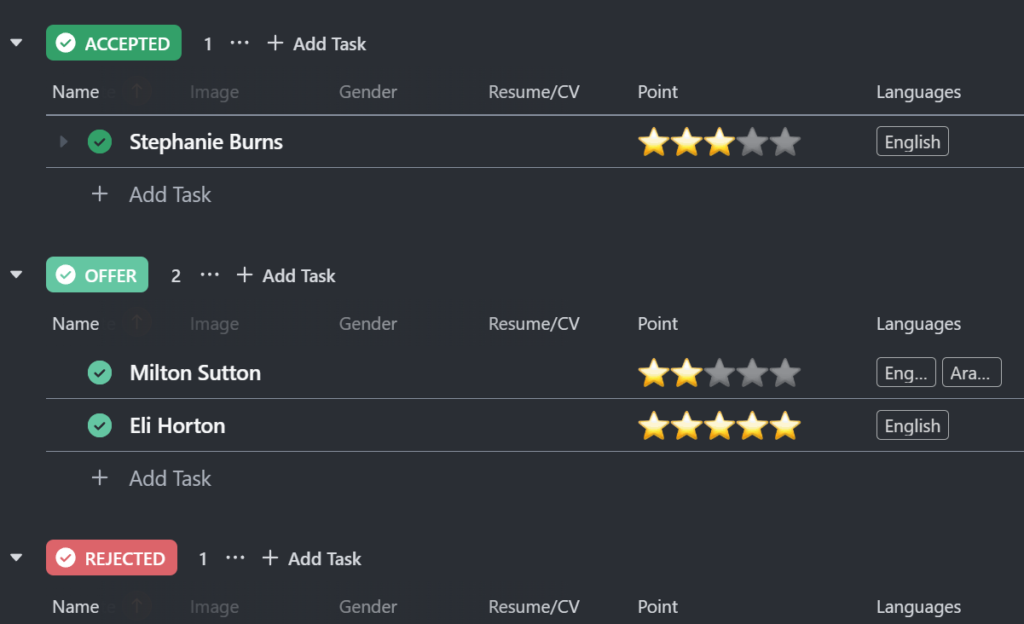The image size is (1024, 624).
Task: Expand subtasks of Stephanie Burns
Action: click(63, 142)
